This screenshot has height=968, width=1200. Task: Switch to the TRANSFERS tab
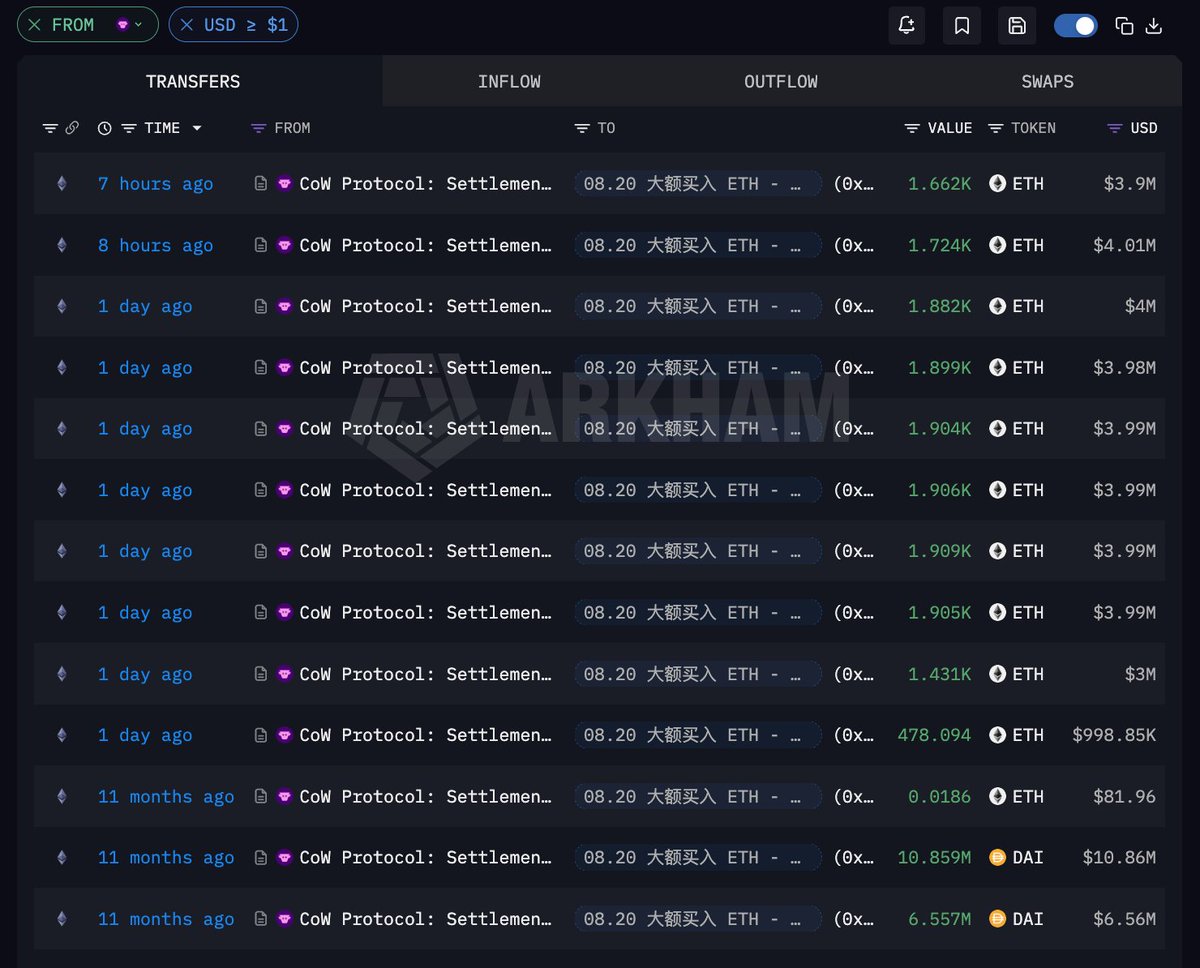click(193, 82)
